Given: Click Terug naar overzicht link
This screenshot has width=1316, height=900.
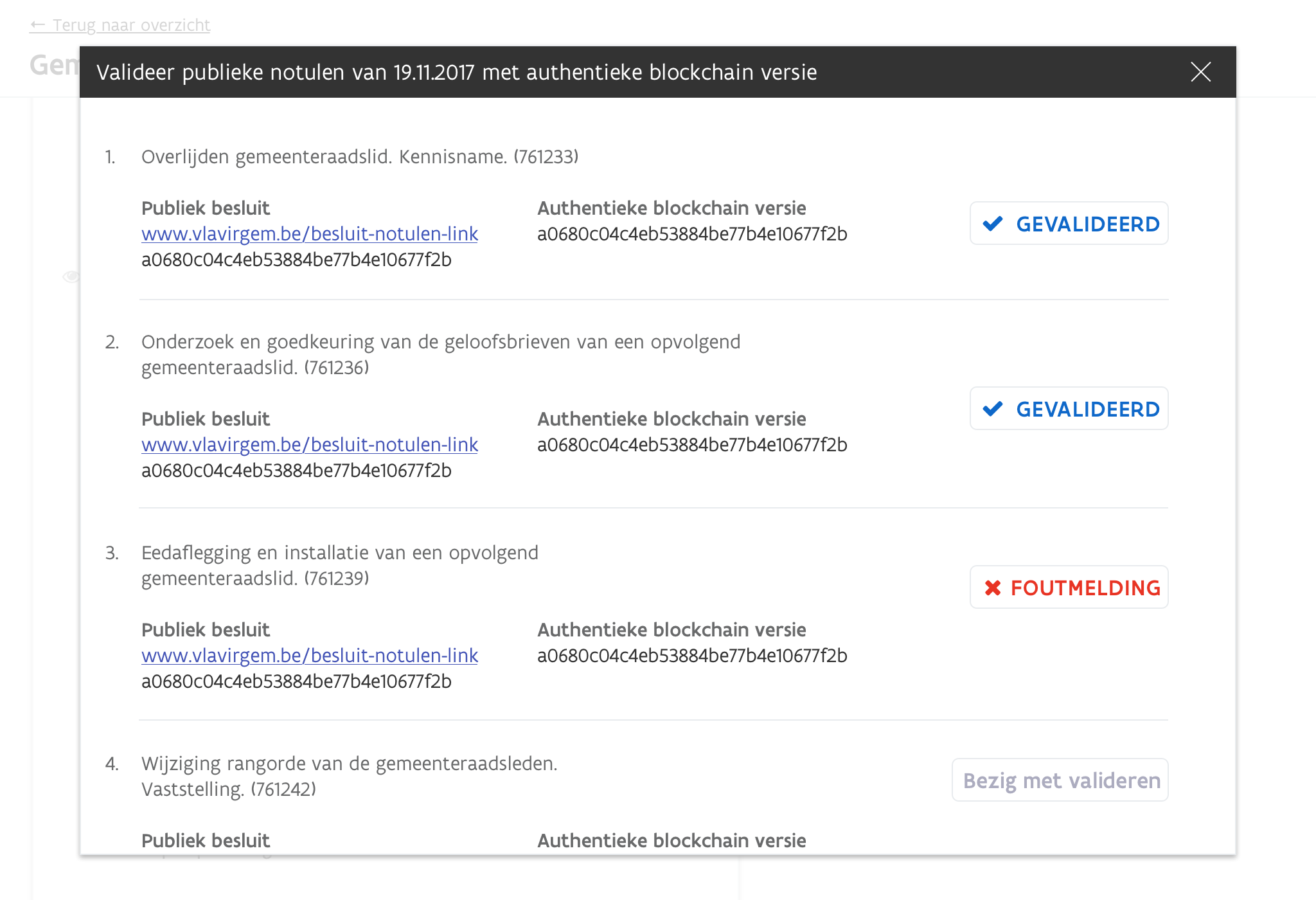Looking at the screenshot, I should 131,25.
